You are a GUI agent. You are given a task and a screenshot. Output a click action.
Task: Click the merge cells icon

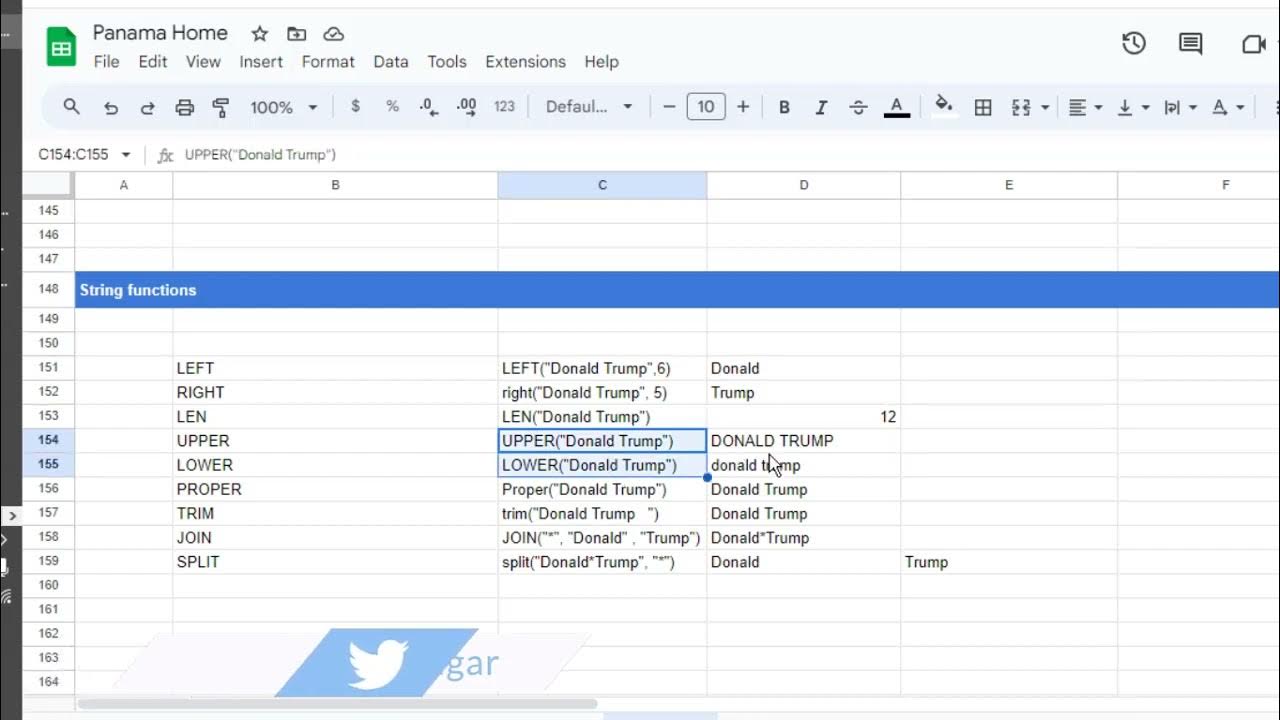(1021, 107)
